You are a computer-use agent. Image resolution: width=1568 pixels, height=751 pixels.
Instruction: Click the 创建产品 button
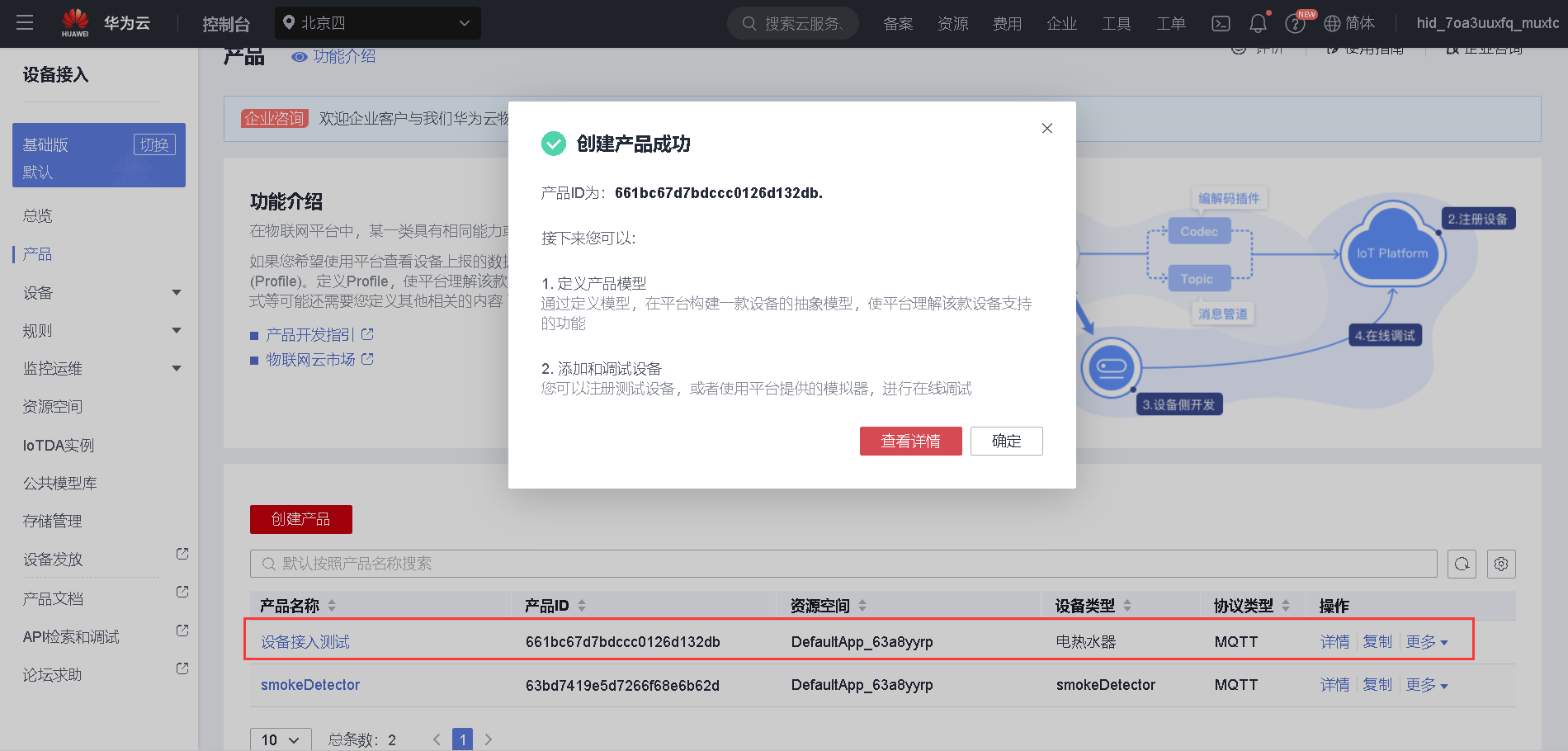(301, 519)
